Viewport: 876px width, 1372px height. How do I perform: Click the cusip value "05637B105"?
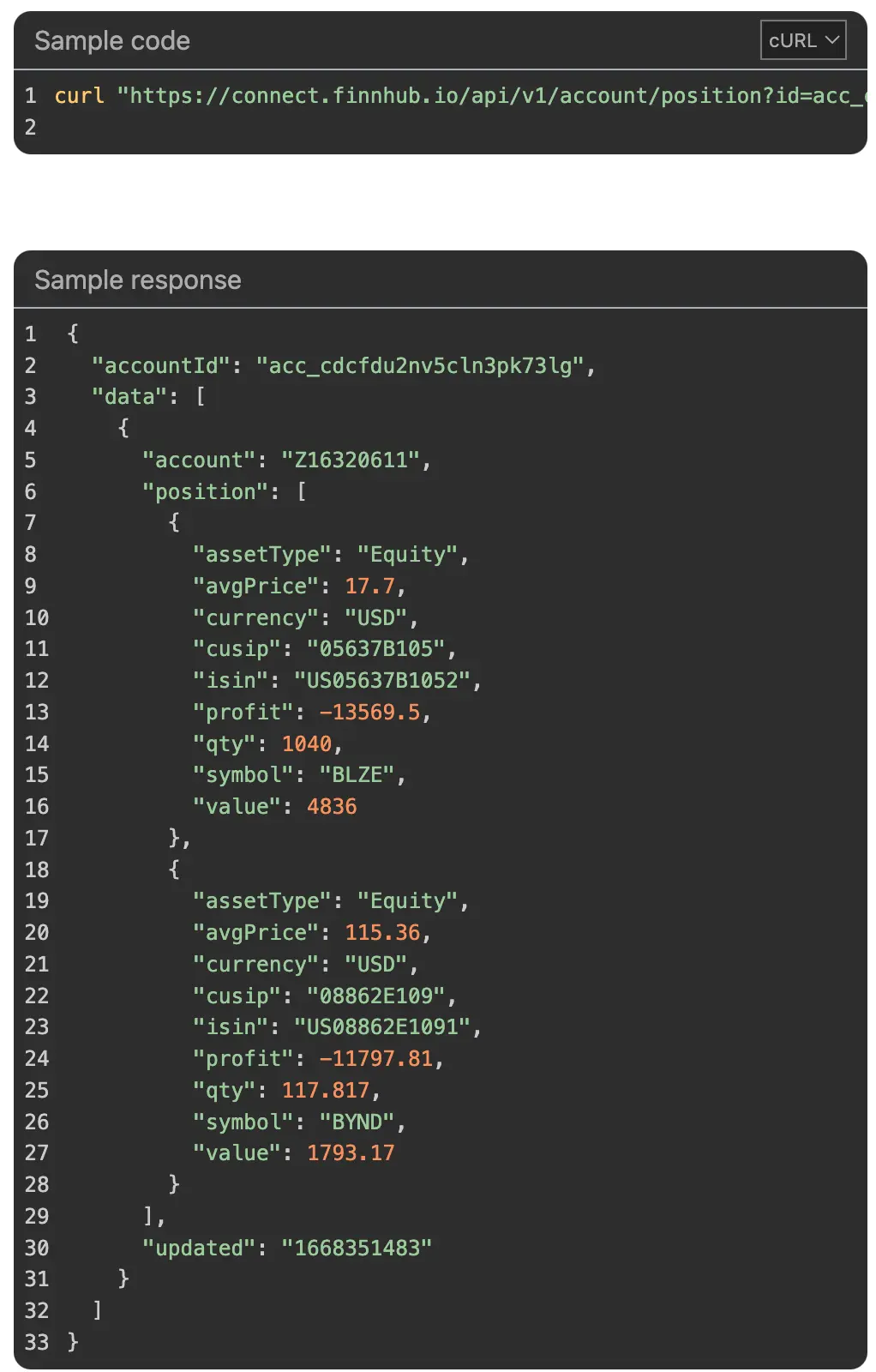click(x=375, y=649)
